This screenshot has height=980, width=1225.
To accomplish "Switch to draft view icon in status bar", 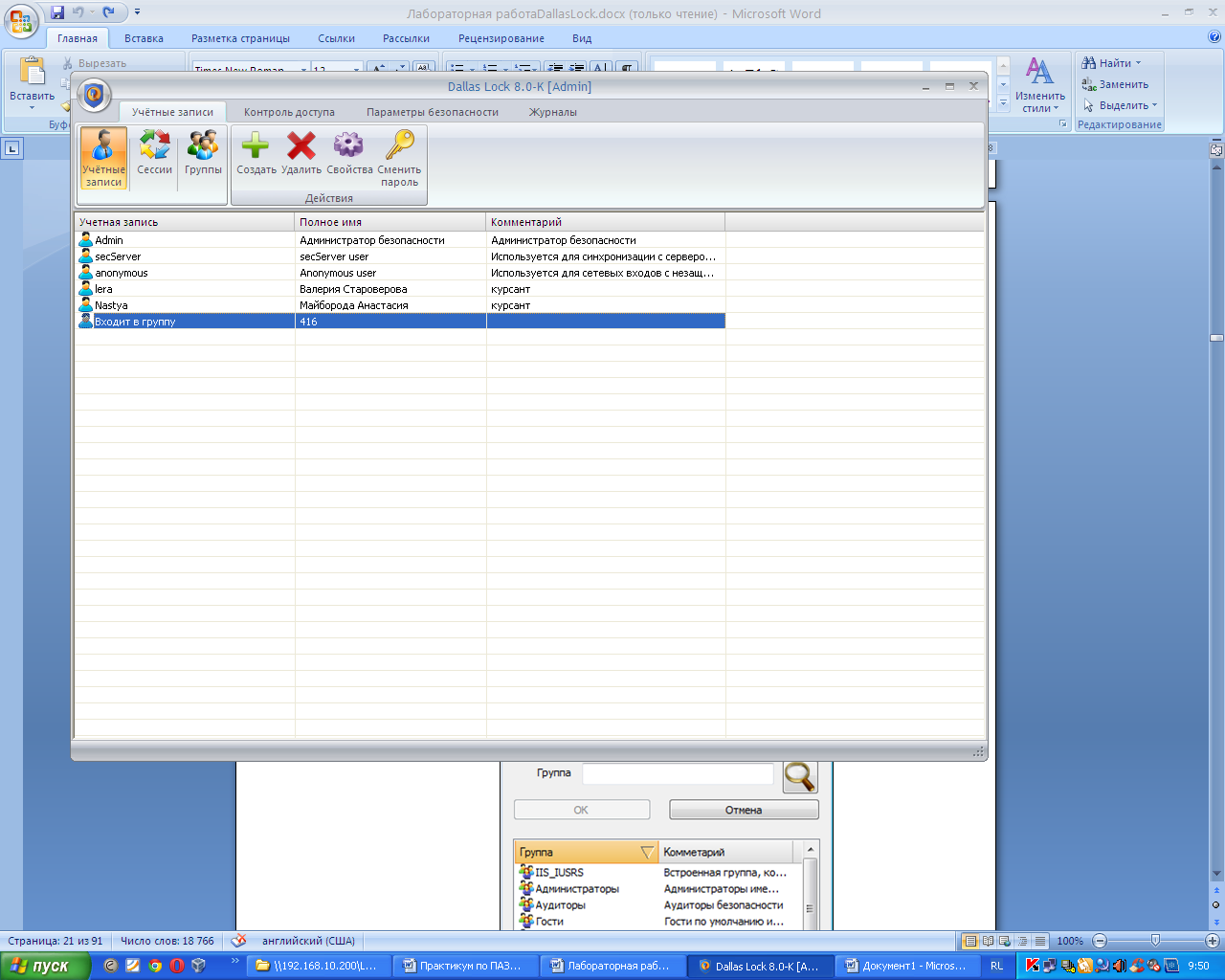I will pos(1040,941).
